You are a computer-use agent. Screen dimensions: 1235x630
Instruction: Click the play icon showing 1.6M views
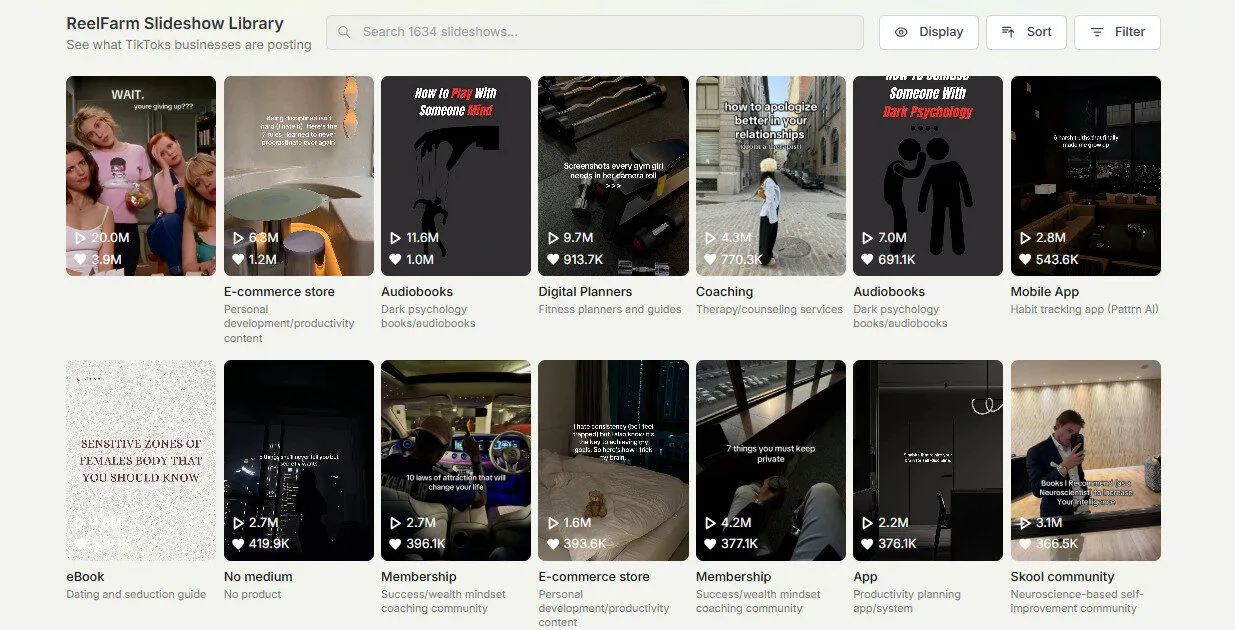point(553,522)
